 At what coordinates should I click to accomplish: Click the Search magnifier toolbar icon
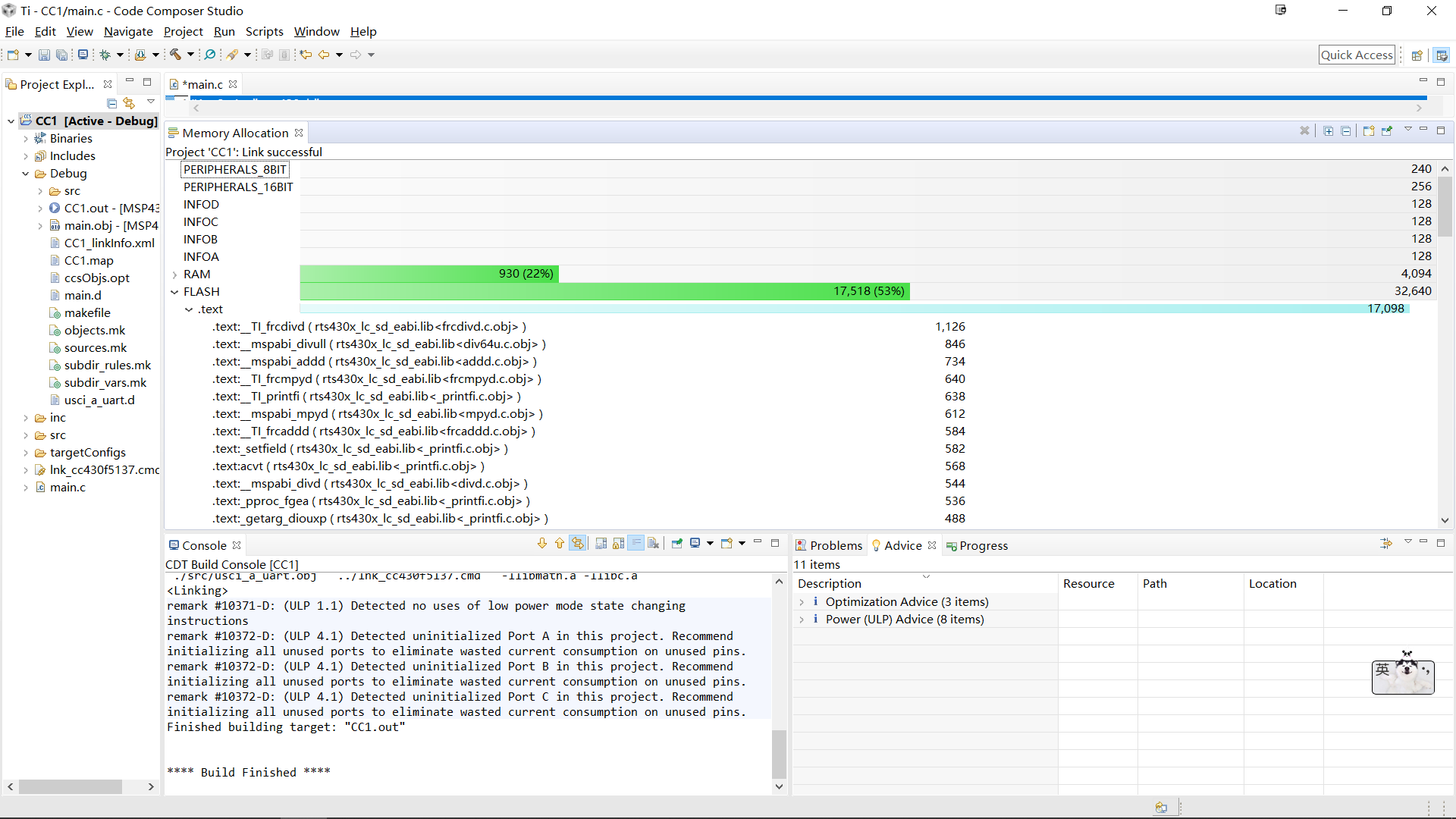(x=210, y=55)
